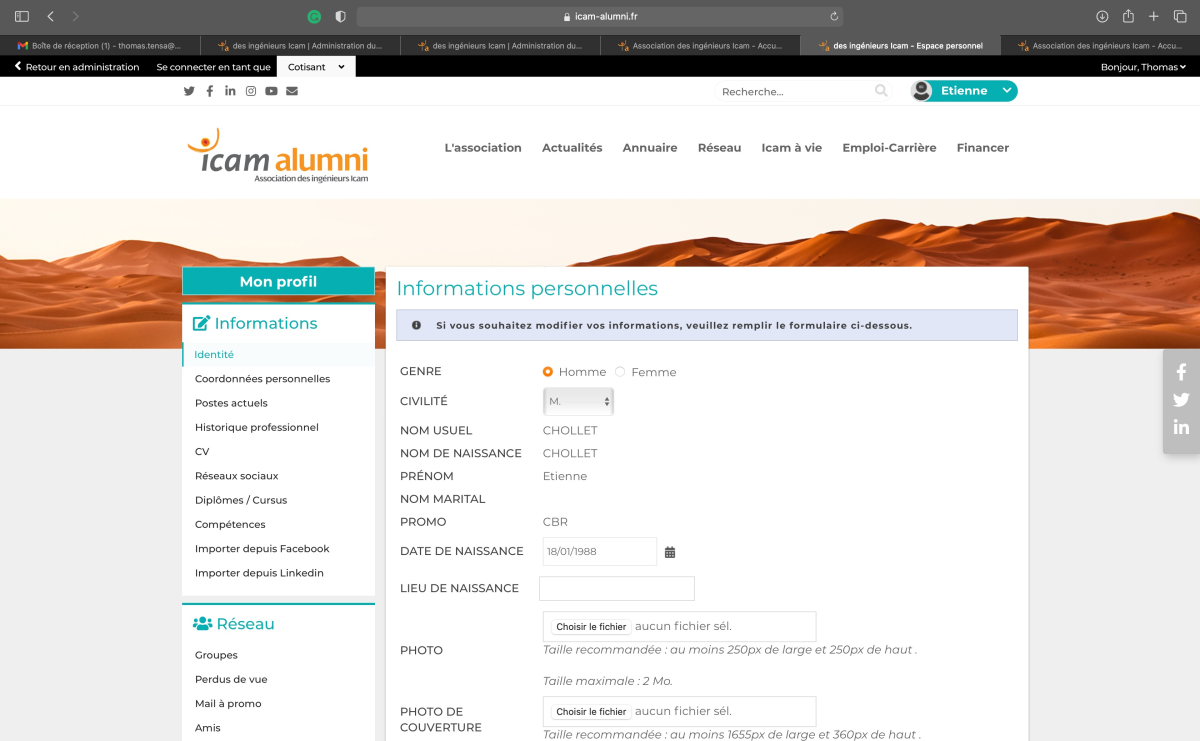Open the YouTube icon in header

(x=271, y=91)
